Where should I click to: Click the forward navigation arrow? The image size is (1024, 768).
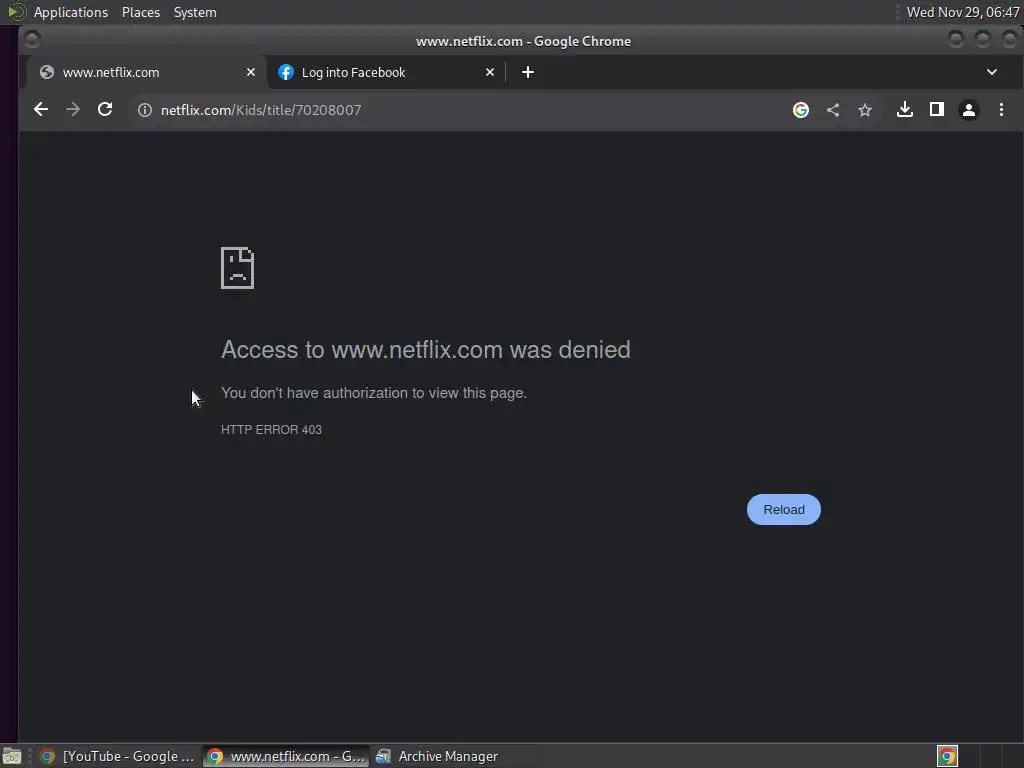pos(72,110)
